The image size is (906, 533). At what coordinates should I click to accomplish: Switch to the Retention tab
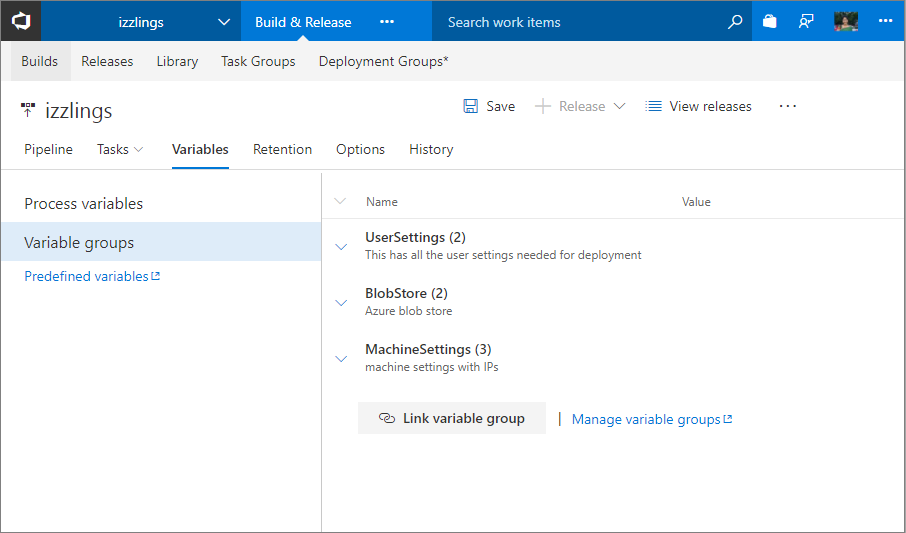pos(282,149)
